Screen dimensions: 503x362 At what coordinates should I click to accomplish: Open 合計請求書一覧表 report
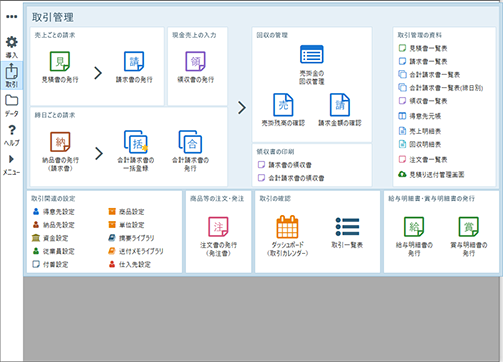429,75
